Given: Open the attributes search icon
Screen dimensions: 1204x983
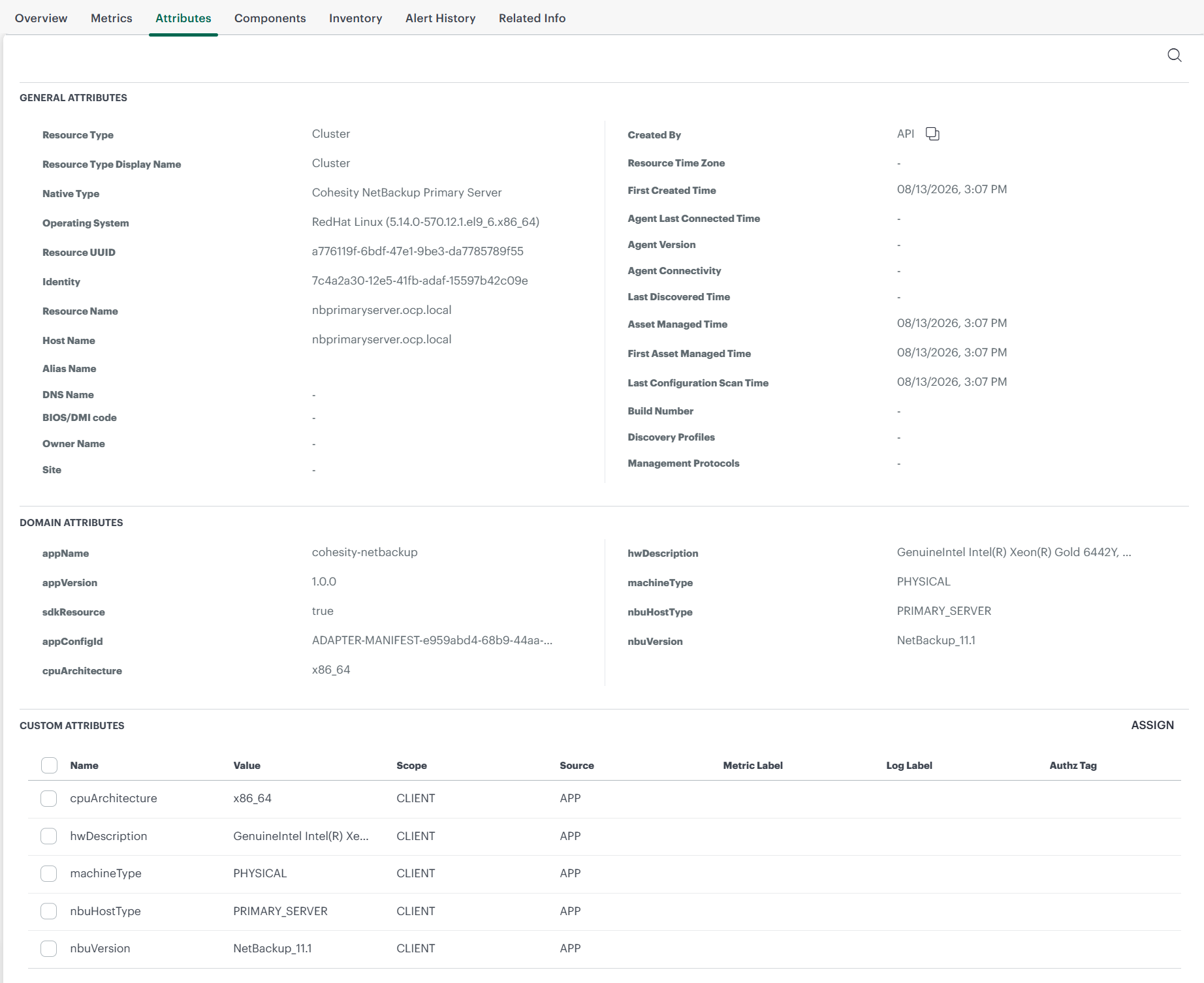Looking at the screenshot, I should tap(1174, 55).
